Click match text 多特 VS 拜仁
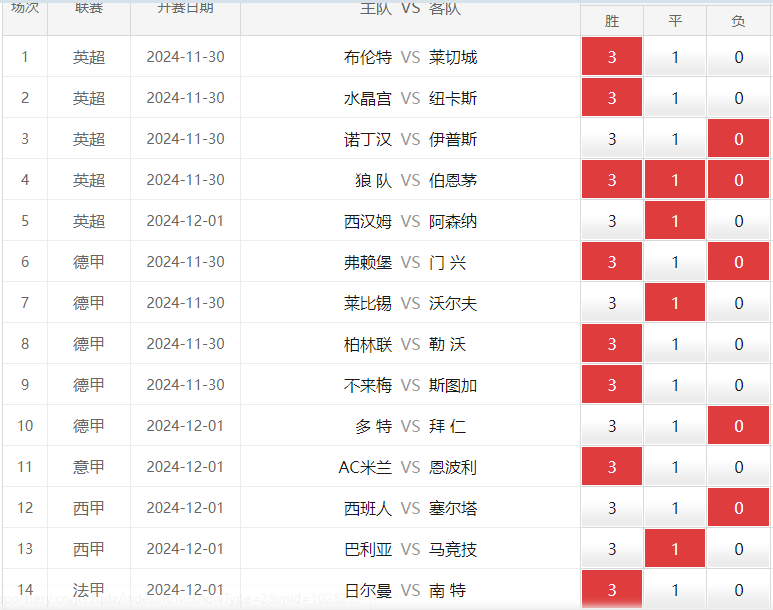Screen dimensions: 773x610 [410, 426]
